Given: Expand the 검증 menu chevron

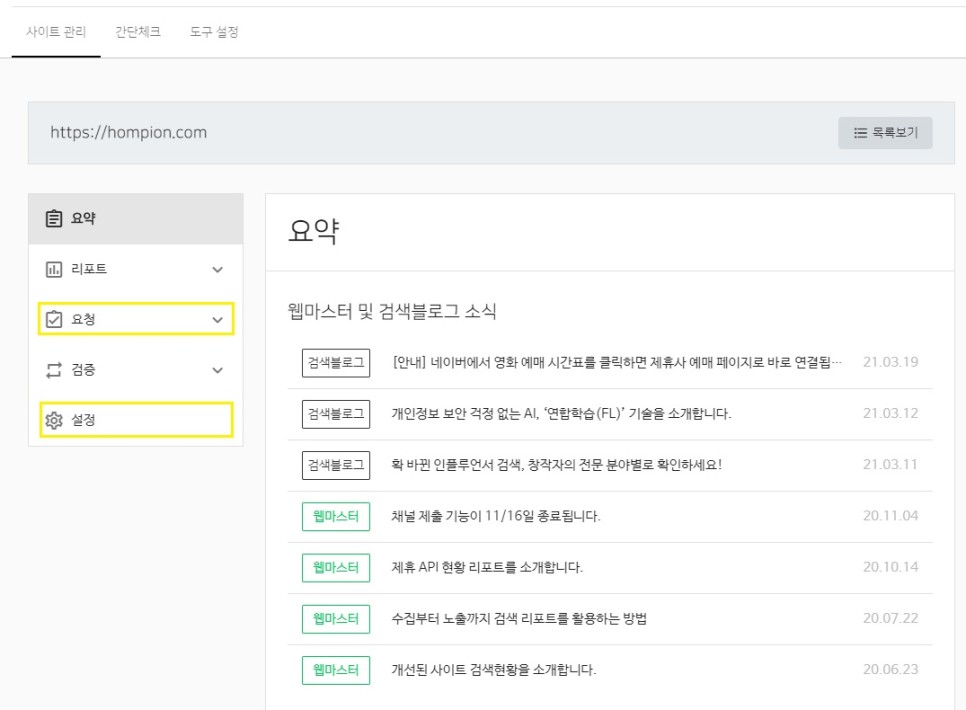Looking at the screenshot, I should 218,370.
